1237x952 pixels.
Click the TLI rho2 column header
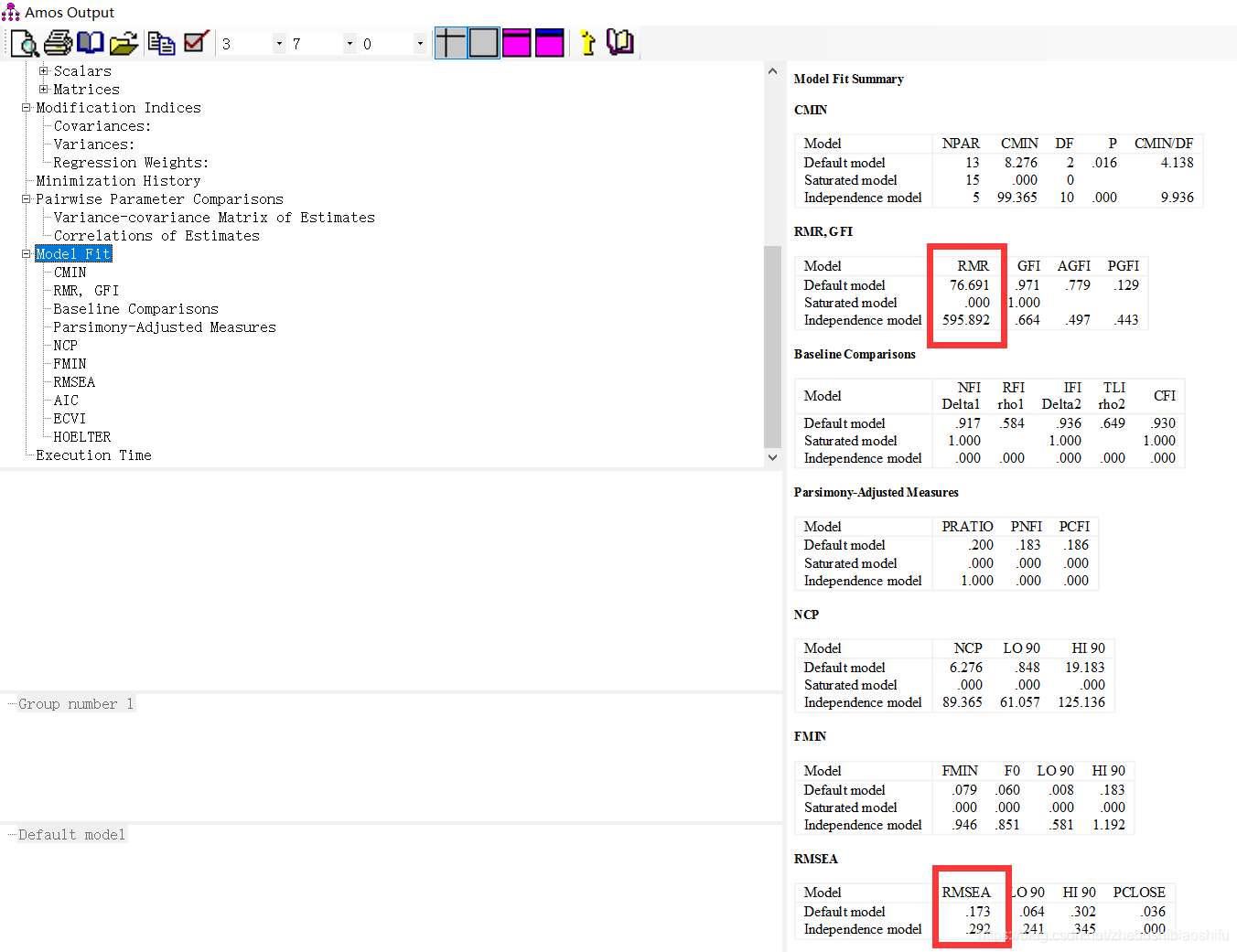(1113, 396)
